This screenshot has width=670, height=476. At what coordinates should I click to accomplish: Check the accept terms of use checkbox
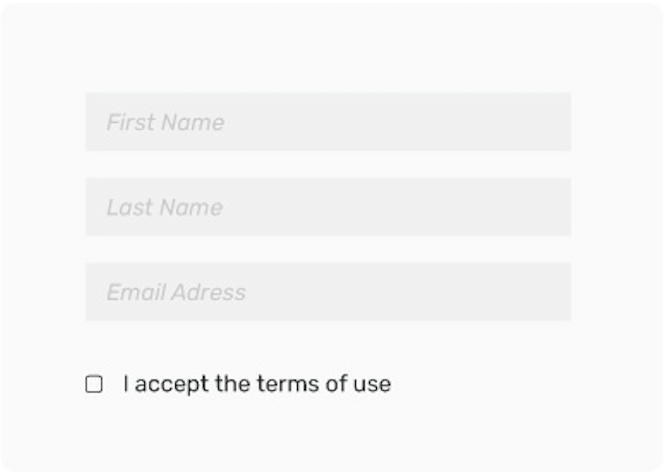(94, 384)
